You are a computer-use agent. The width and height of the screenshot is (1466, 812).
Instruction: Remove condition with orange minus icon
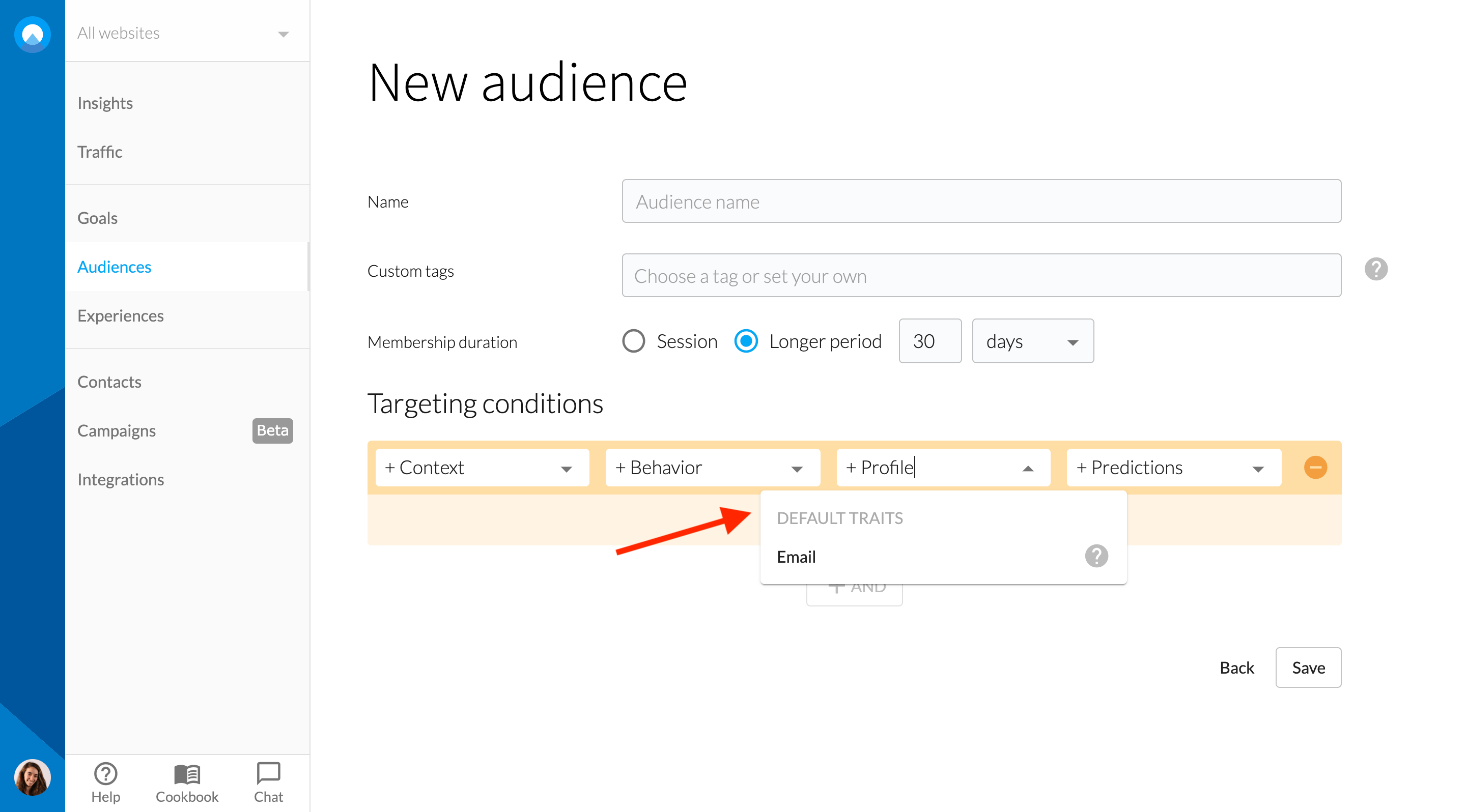coord(1315,468)
